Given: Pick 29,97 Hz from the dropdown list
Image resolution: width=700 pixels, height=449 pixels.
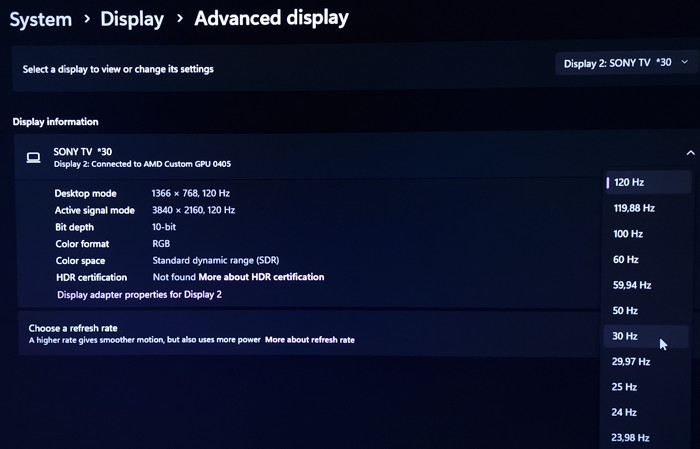Looking at the screenshot, I should tap(632, 362).
